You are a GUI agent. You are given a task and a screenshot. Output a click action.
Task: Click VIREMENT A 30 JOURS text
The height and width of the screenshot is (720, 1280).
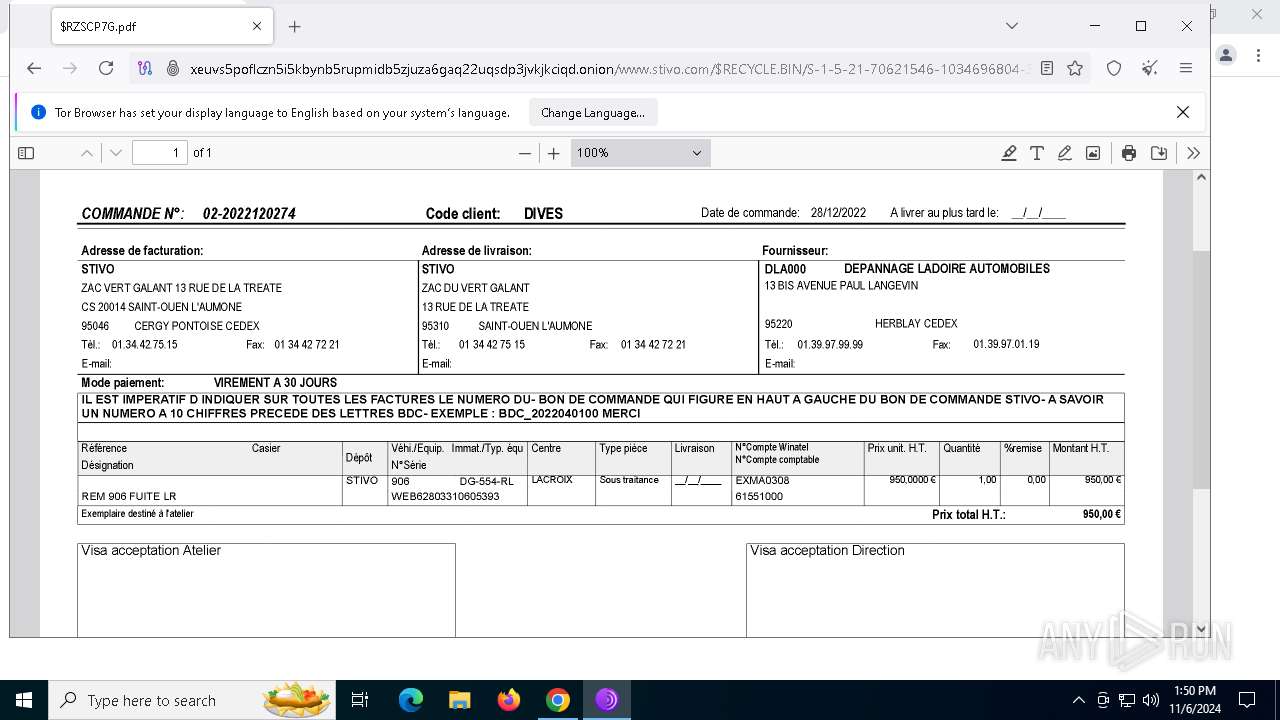tap(275, 383)
